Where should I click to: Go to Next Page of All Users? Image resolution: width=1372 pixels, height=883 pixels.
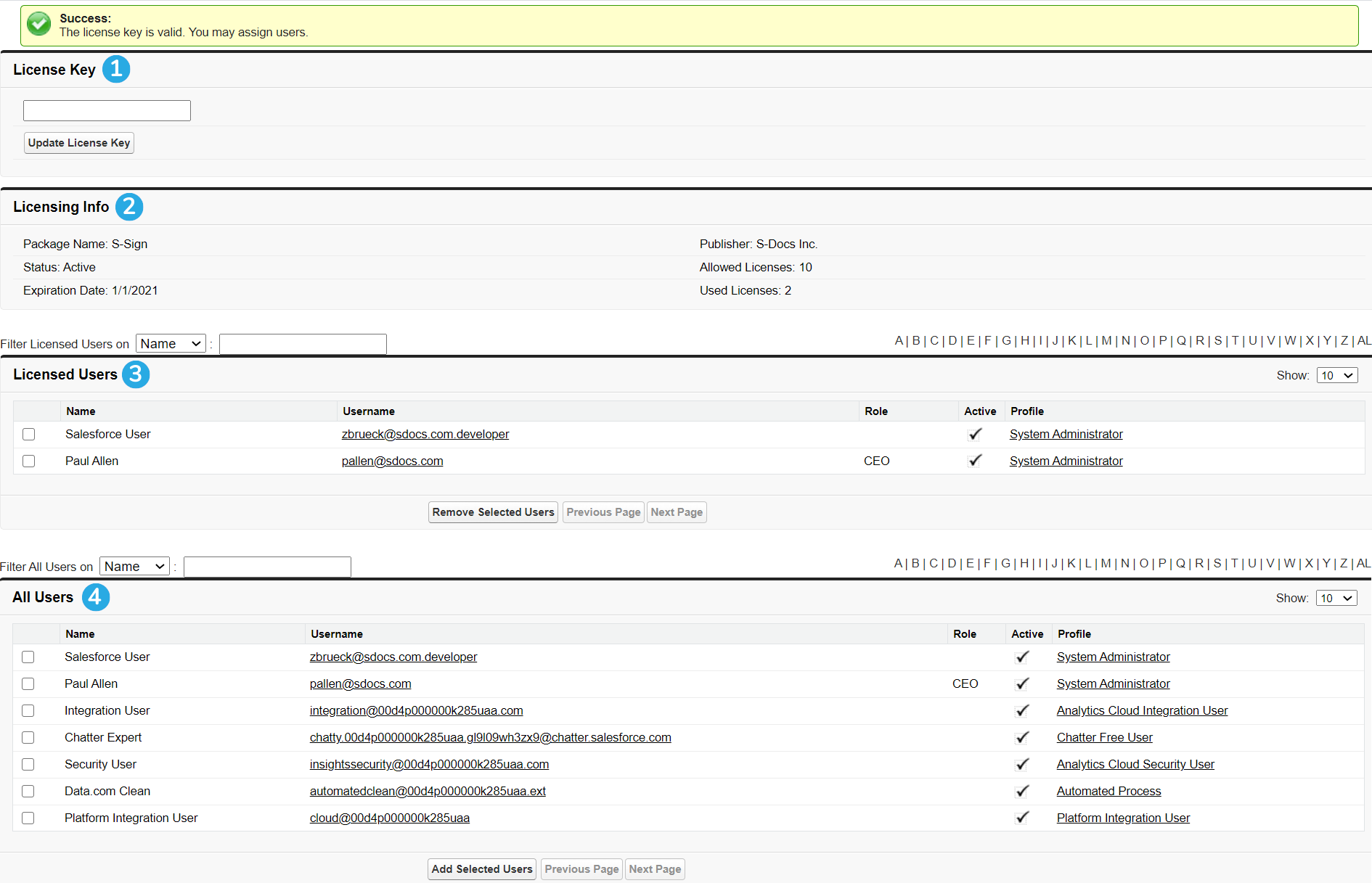655,869
